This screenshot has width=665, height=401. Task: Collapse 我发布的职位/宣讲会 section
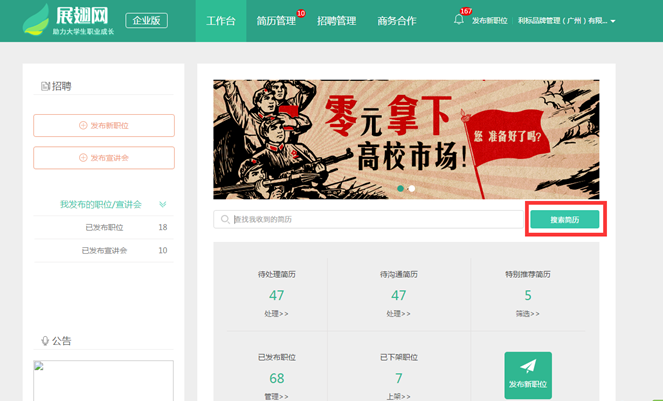162,204
